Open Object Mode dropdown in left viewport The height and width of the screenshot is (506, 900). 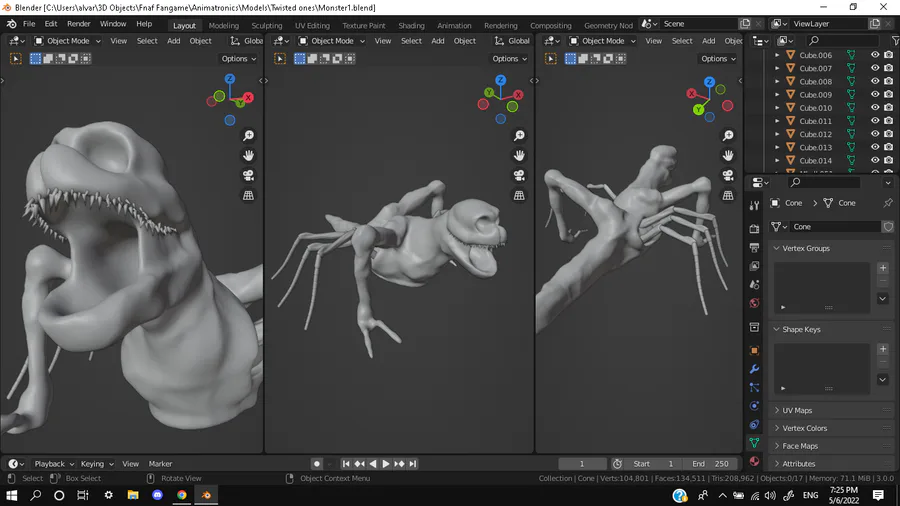coord(67,41)
